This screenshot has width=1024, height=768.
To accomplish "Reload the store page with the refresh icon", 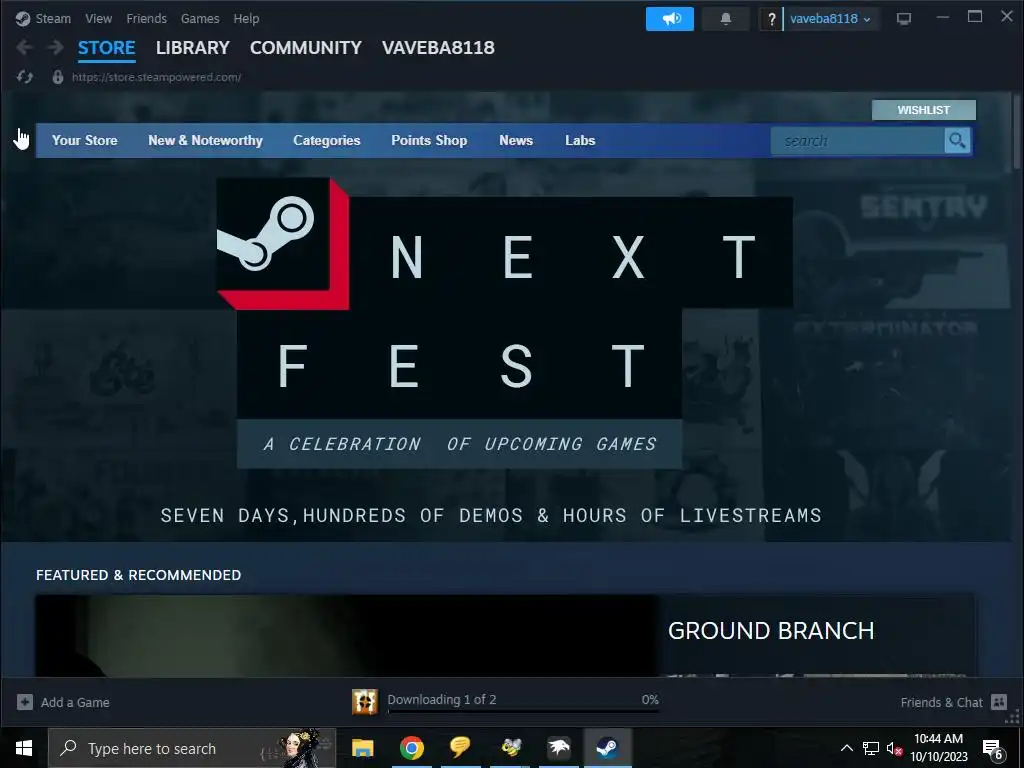I will (x=25, y=77).
